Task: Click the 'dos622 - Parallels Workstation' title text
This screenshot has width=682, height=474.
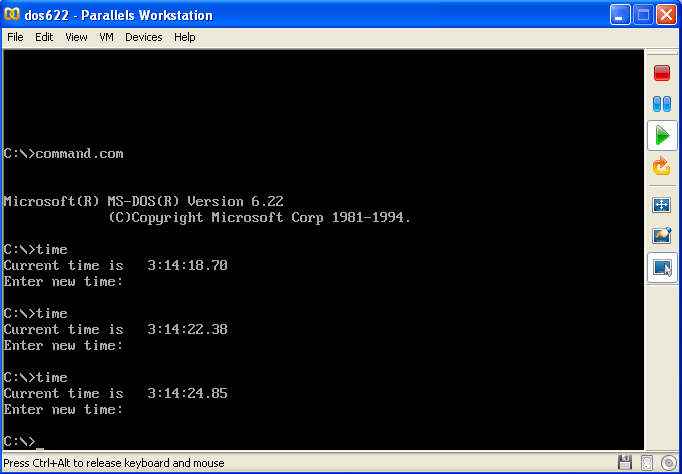Action: [x=119, y=16]
